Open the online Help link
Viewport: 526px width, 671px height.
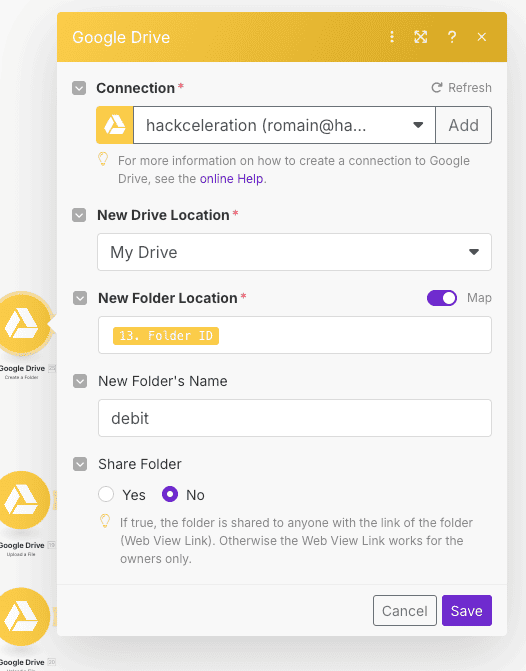pos(231,178)
